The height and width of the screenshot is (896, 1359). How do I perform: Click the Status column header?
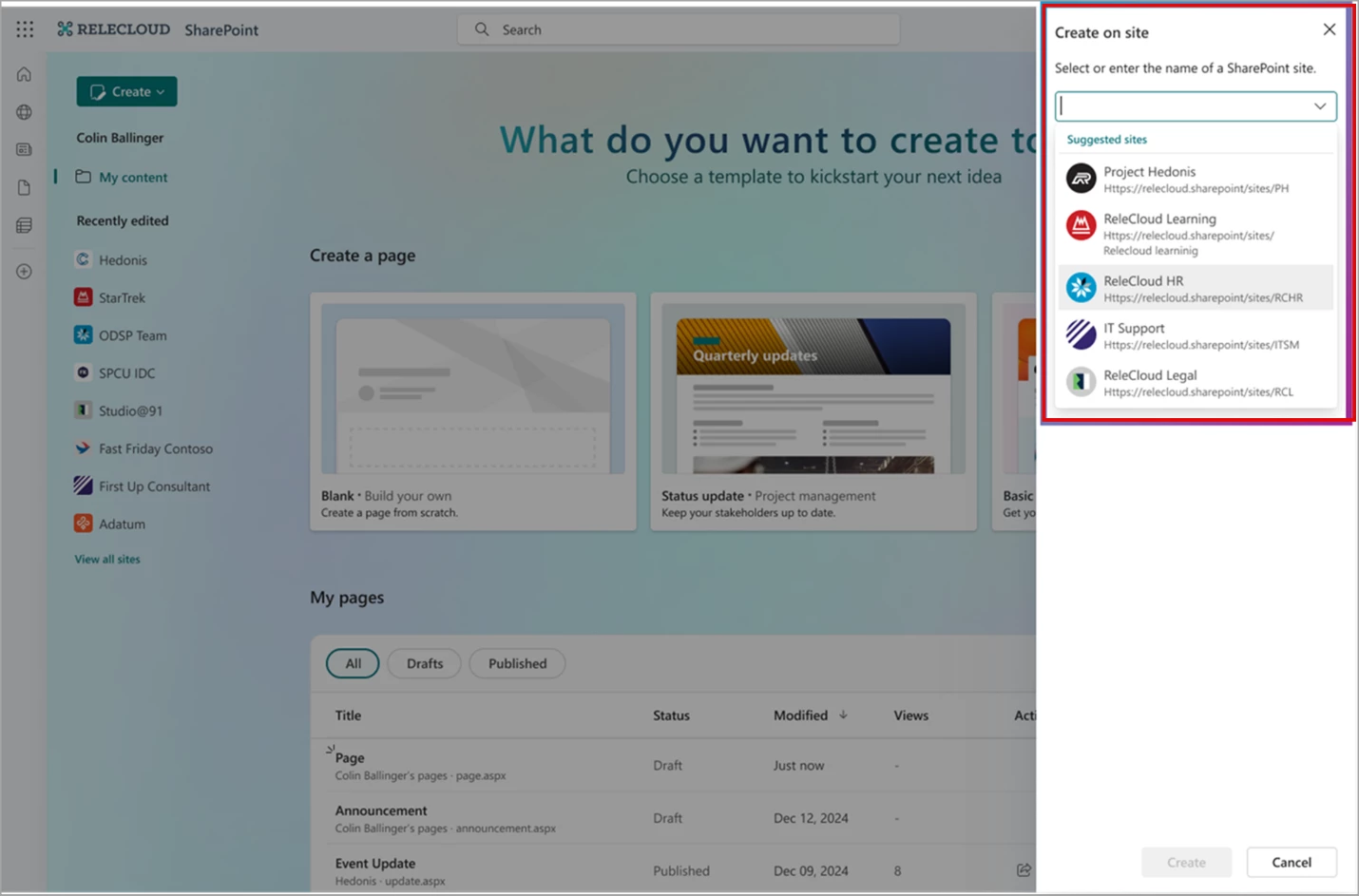click(671, 715)
